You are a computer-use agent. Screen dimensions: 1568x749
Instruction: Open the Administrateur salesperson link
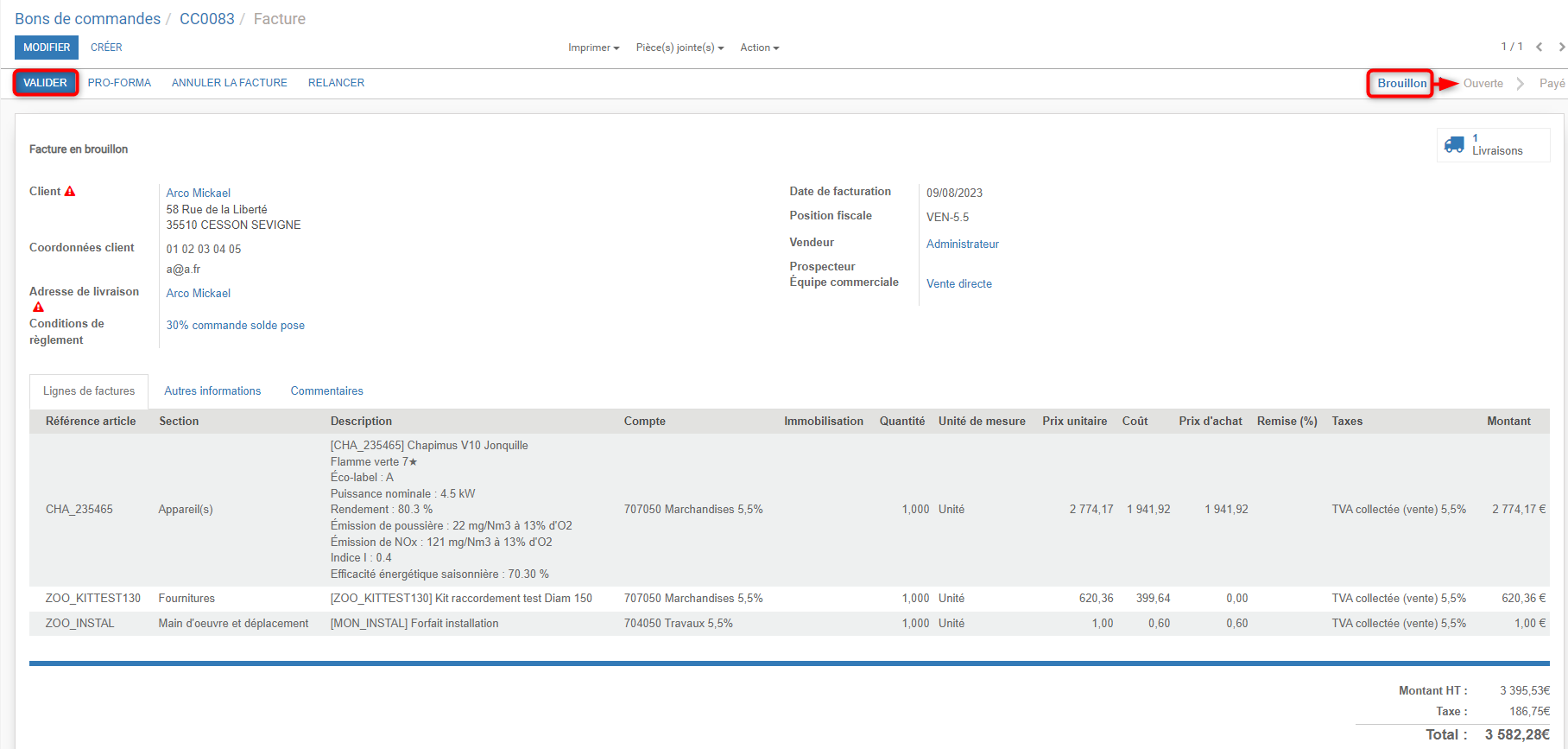pos(963,244)
